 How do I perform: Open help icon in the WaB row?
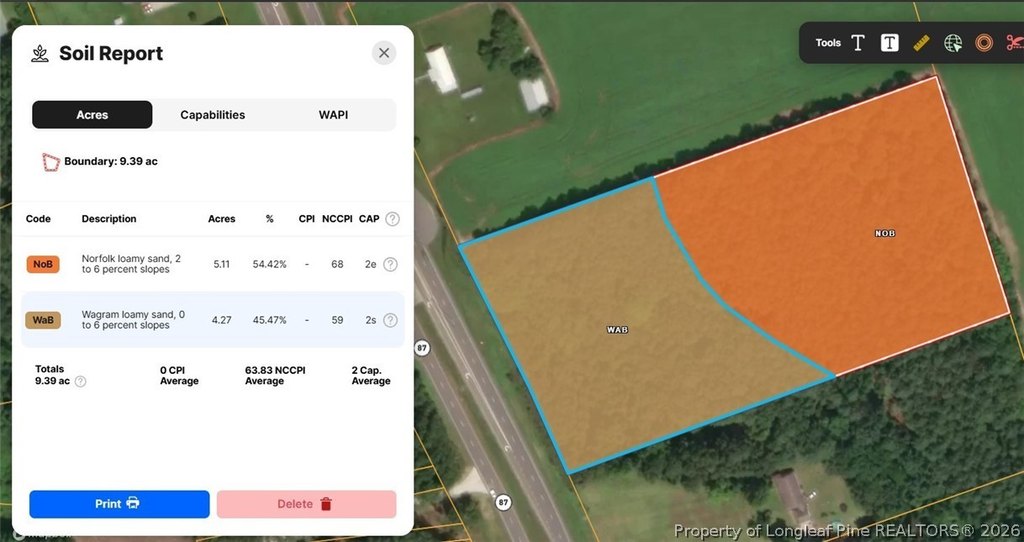click(x=390, y=320)
